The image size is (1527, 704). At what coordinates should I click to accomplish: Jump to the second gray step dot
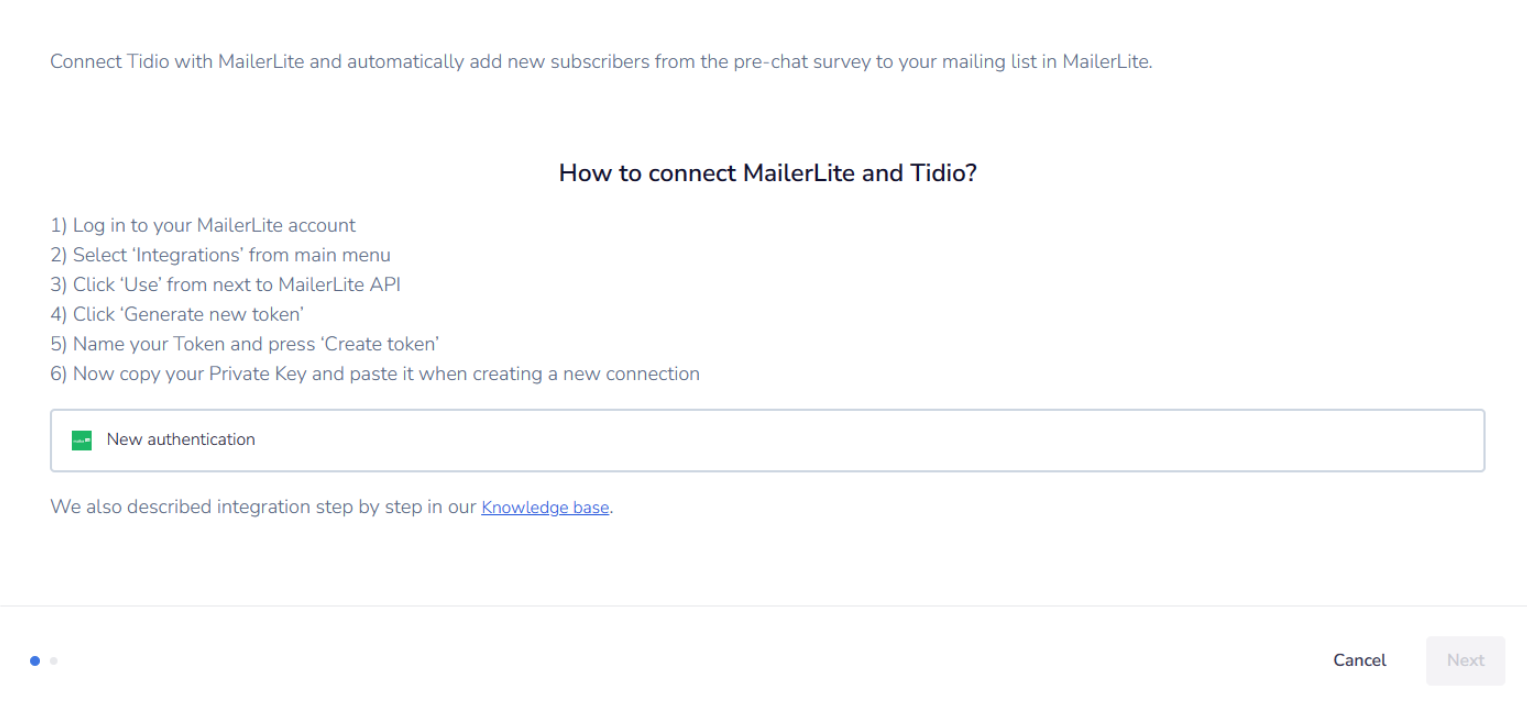53,660
